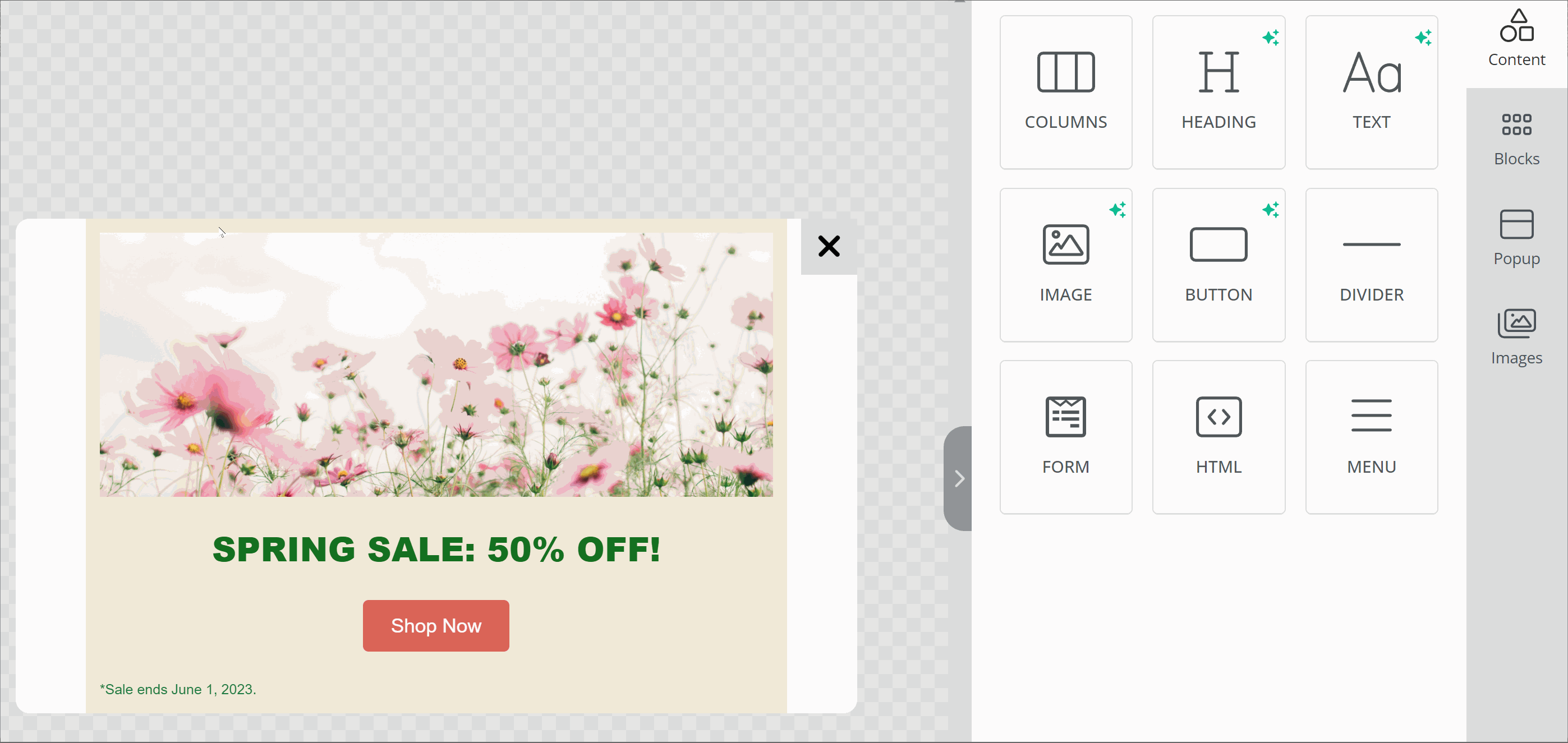Switch to the Images tab
Image resolution: width=1568 pixels, height=743 pixels.
click(1516, 338)
